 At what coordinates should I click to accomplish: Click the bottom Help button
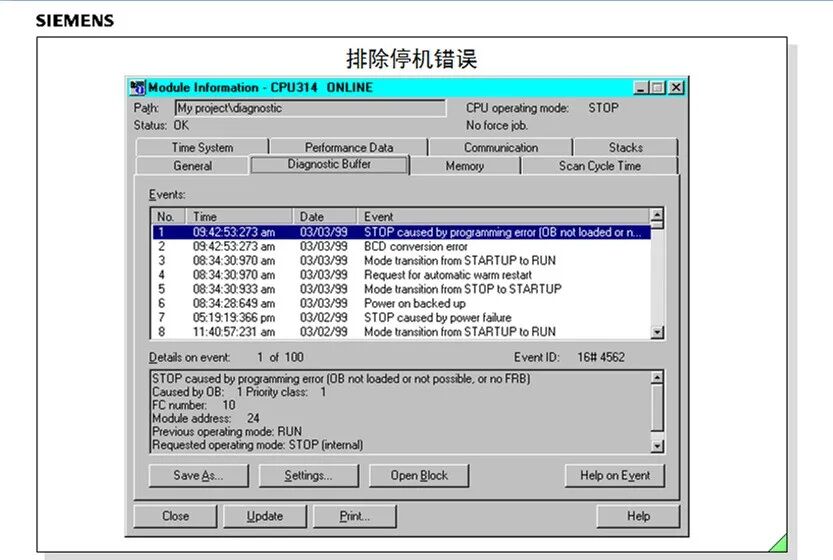638,516
